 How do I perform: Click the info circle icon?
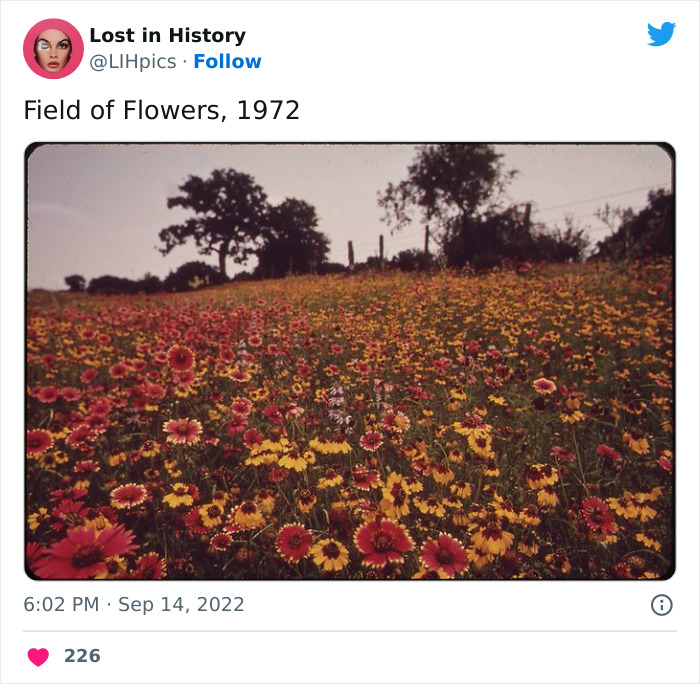[661, 605]
